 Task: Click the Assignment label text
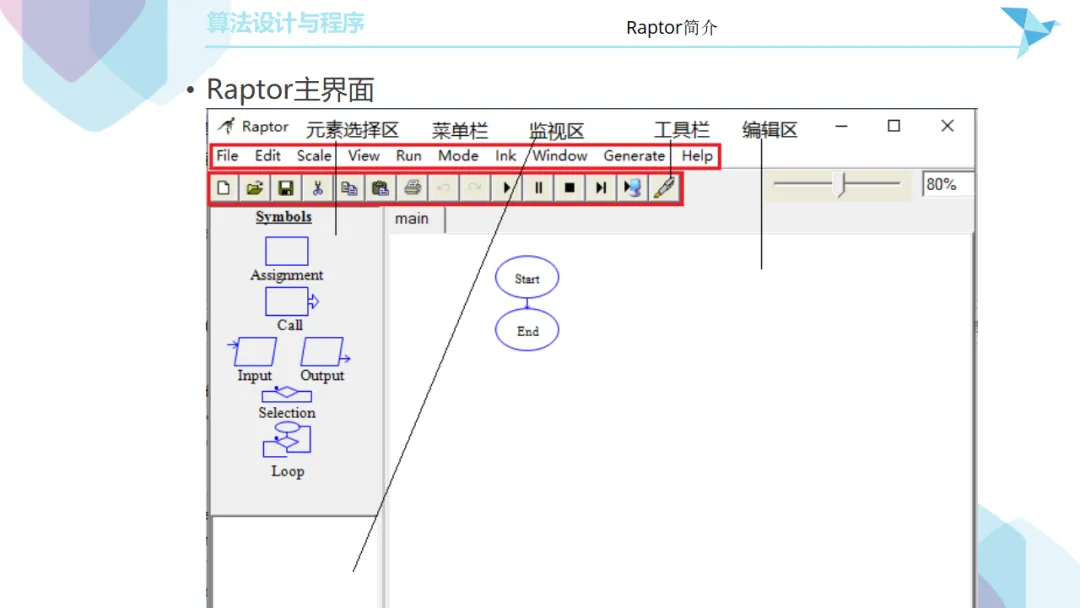287,275
